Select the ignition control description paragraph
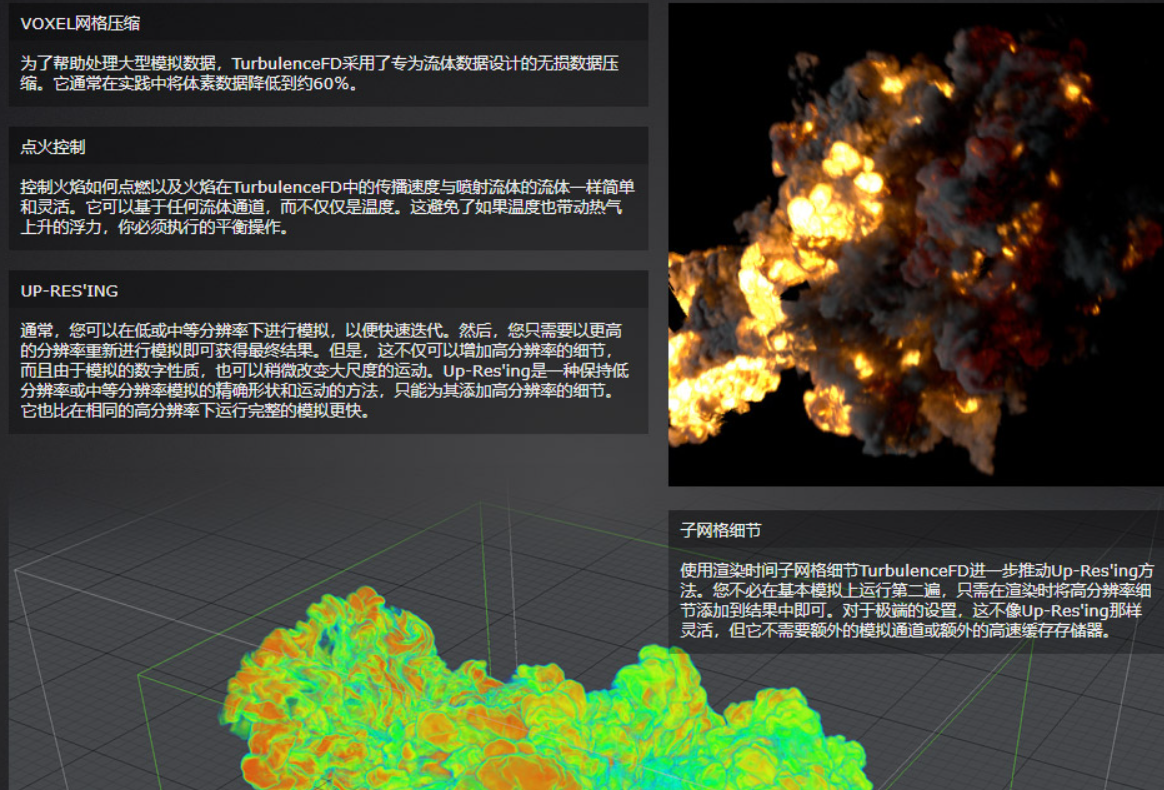 (x=327, y=207)
